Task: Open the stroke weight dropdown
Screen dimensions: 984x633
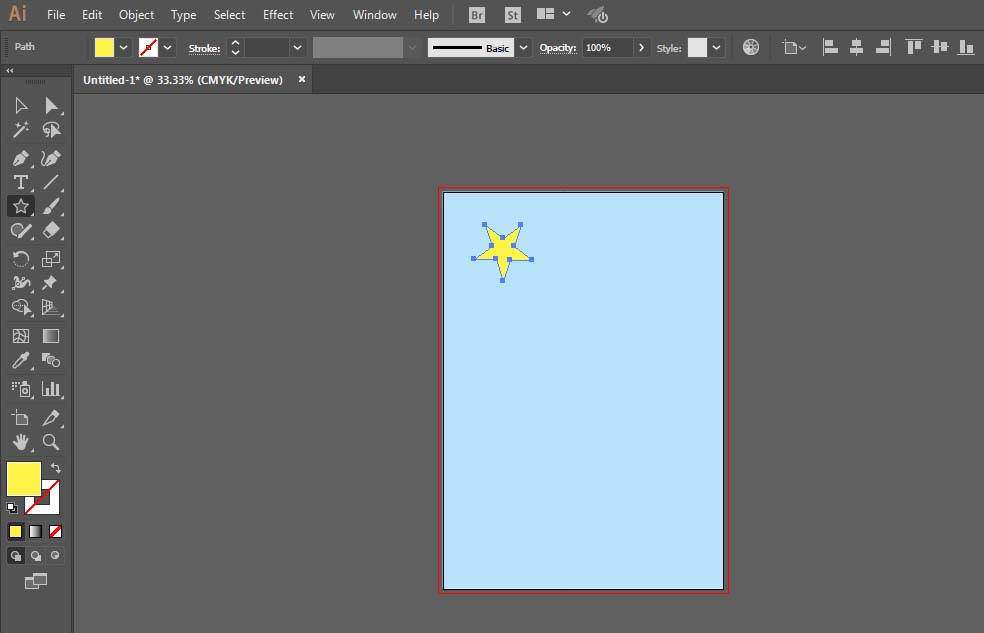Action: point(297,47)
